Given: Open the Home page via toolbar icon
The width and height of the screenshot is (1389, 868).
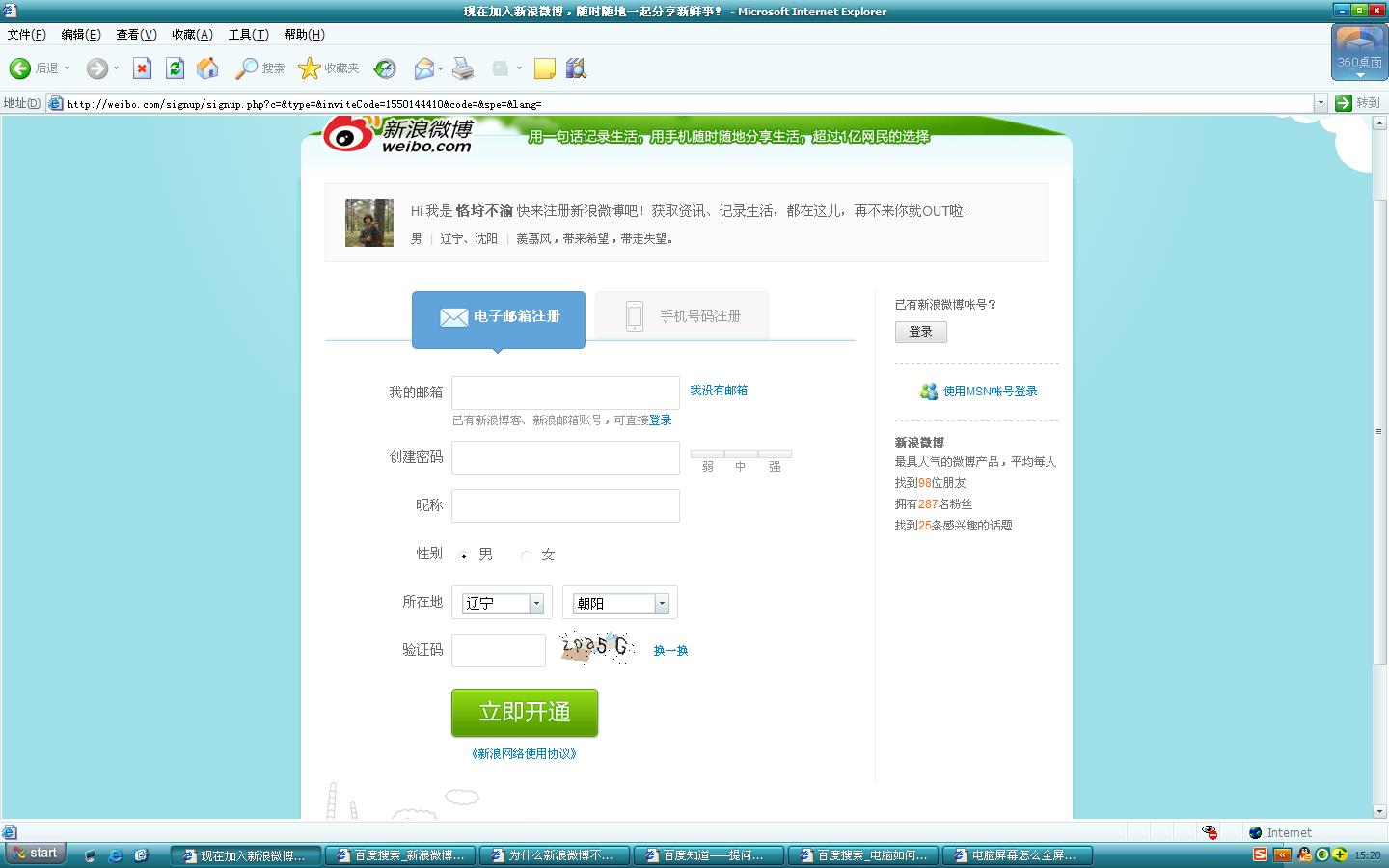Looking at the screenshot, I should tap(207, 68).
